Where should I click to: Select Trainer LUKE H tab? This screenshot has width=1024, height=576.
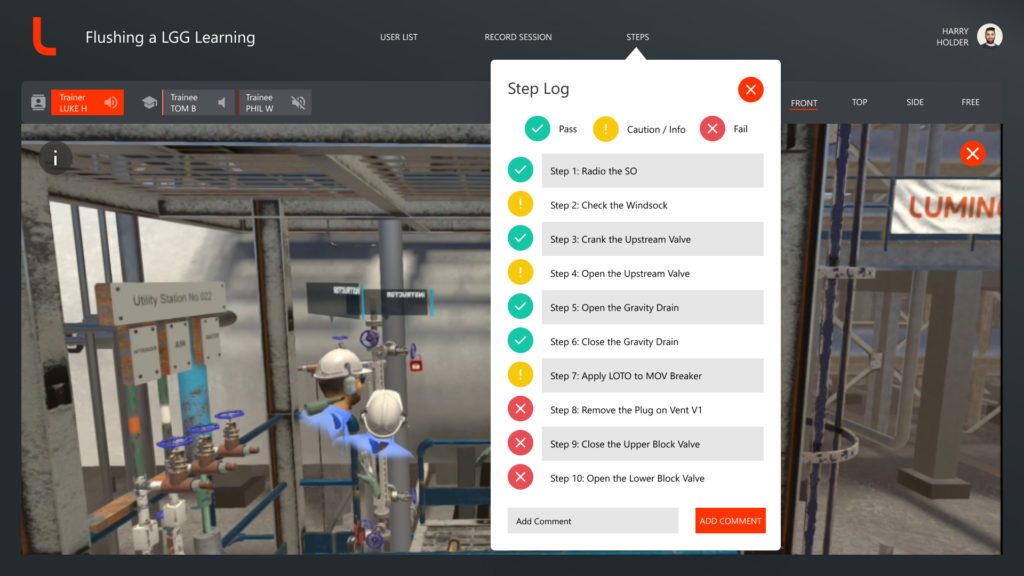(x=88, y=103)
